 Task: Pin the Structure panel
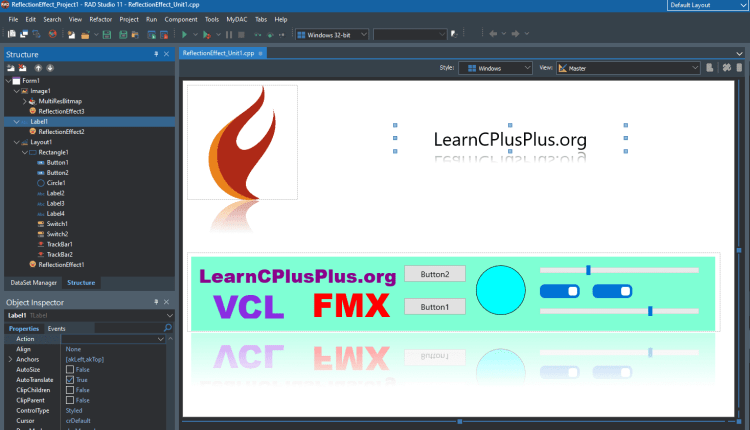(x=156, y=54)
